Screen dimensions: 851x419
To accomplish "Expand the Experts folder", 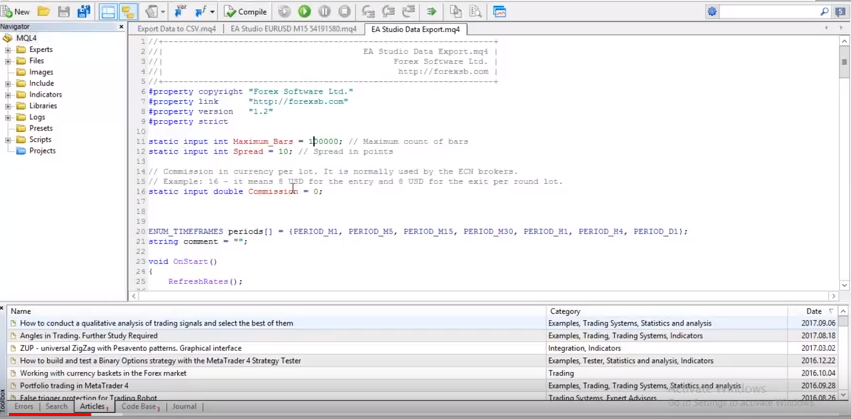I will (x=8, y=49).
